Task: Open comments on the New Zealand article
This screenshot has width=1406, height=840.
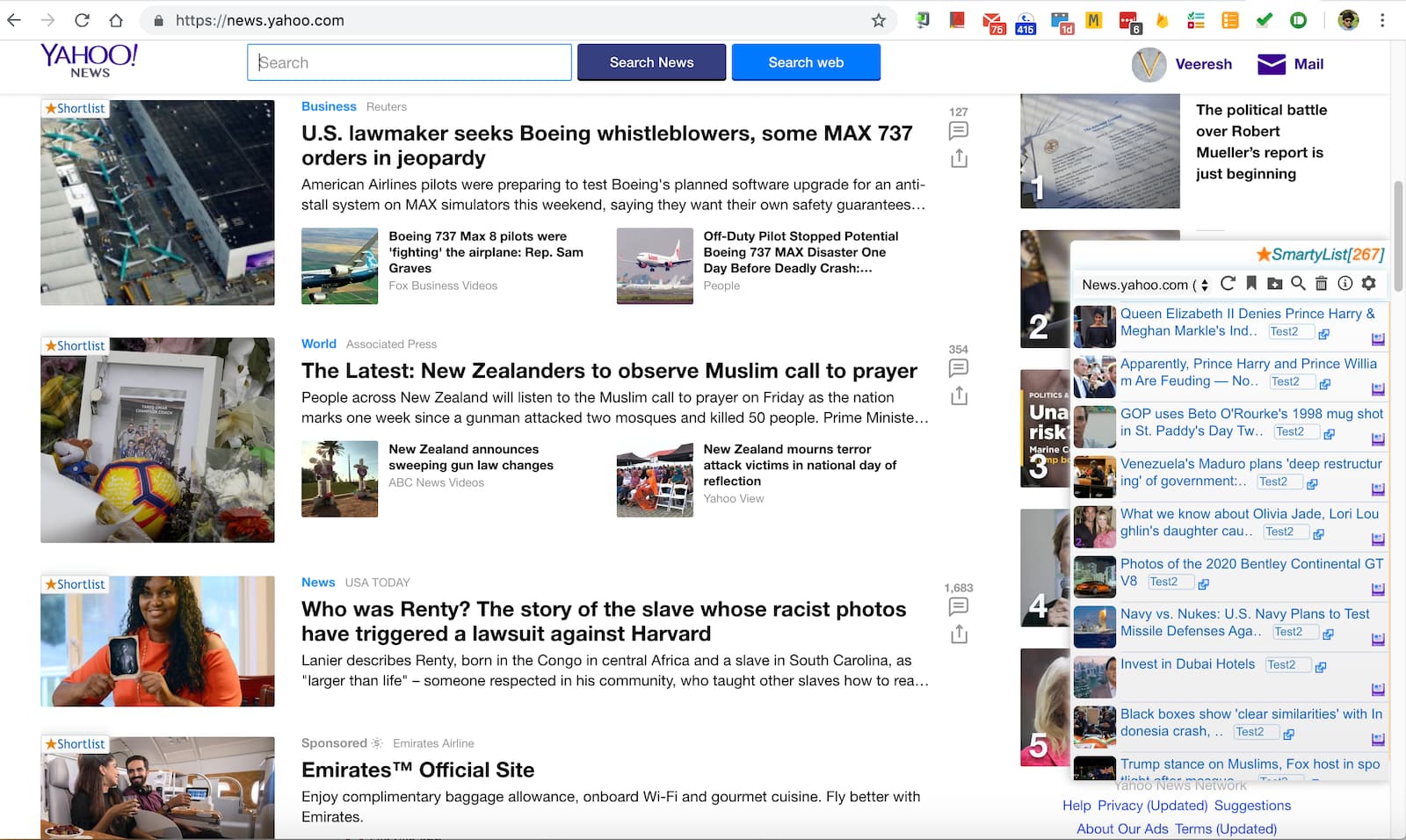Action: tap(959, 368)
